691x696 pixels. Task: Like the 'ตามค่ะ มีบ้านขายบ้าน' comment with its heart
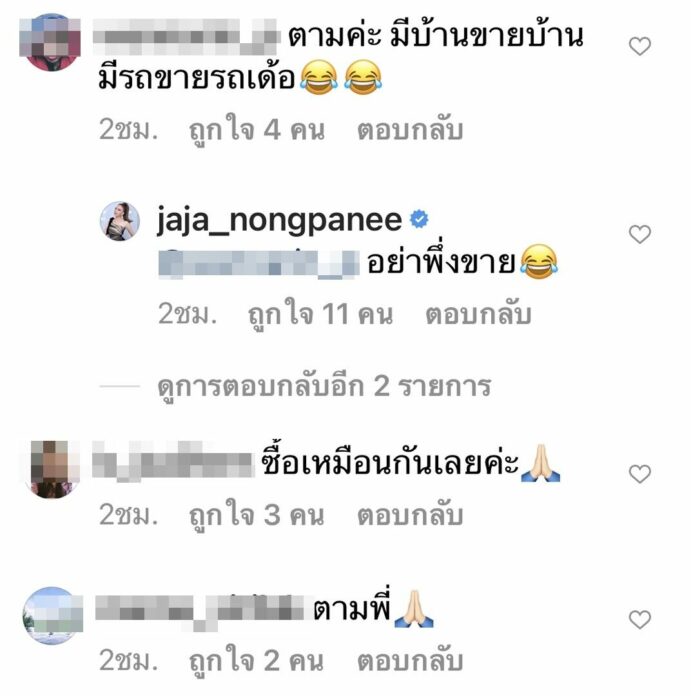click(640, 46)
